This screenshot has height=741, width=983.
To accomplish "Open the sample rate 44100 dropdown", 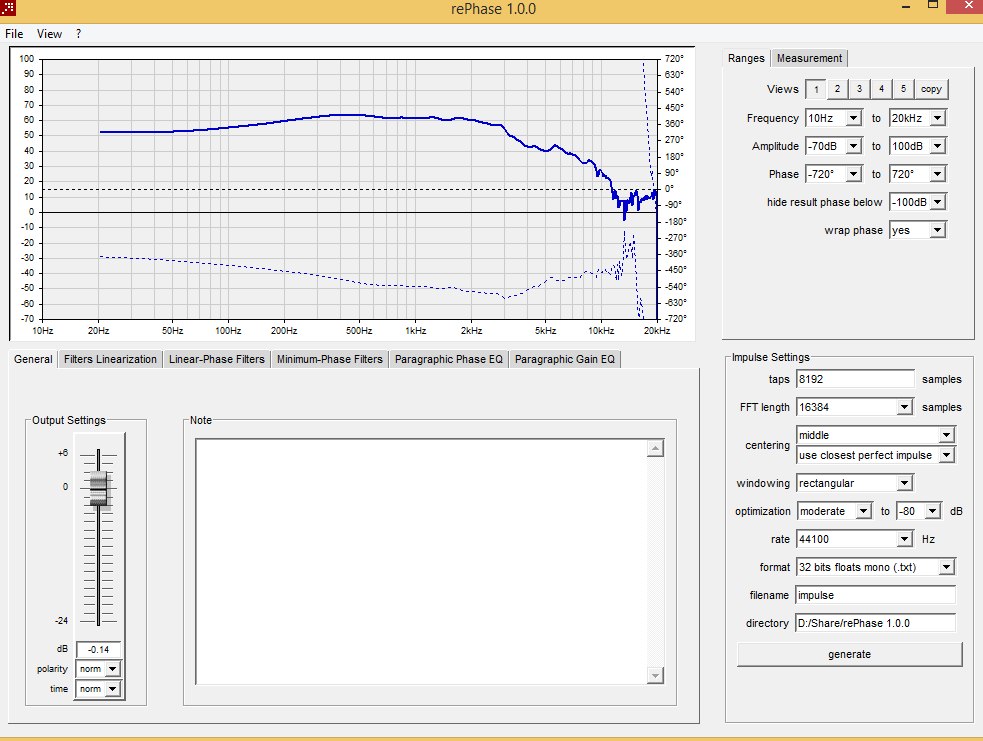I will 904,539.
